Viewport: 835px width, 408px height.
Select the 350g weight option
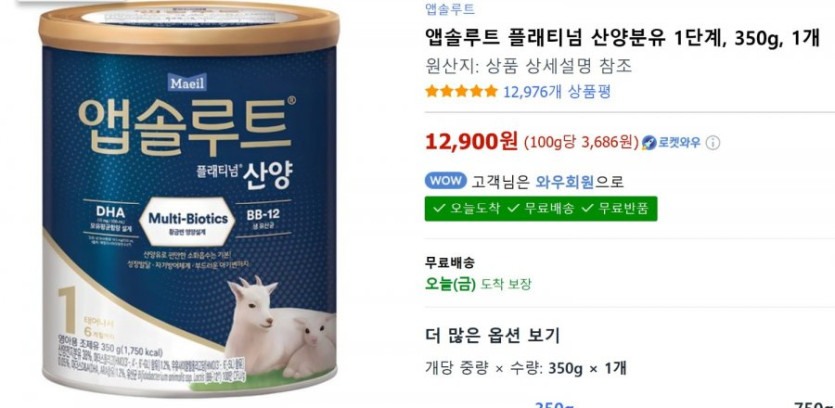tap(554, 405)
